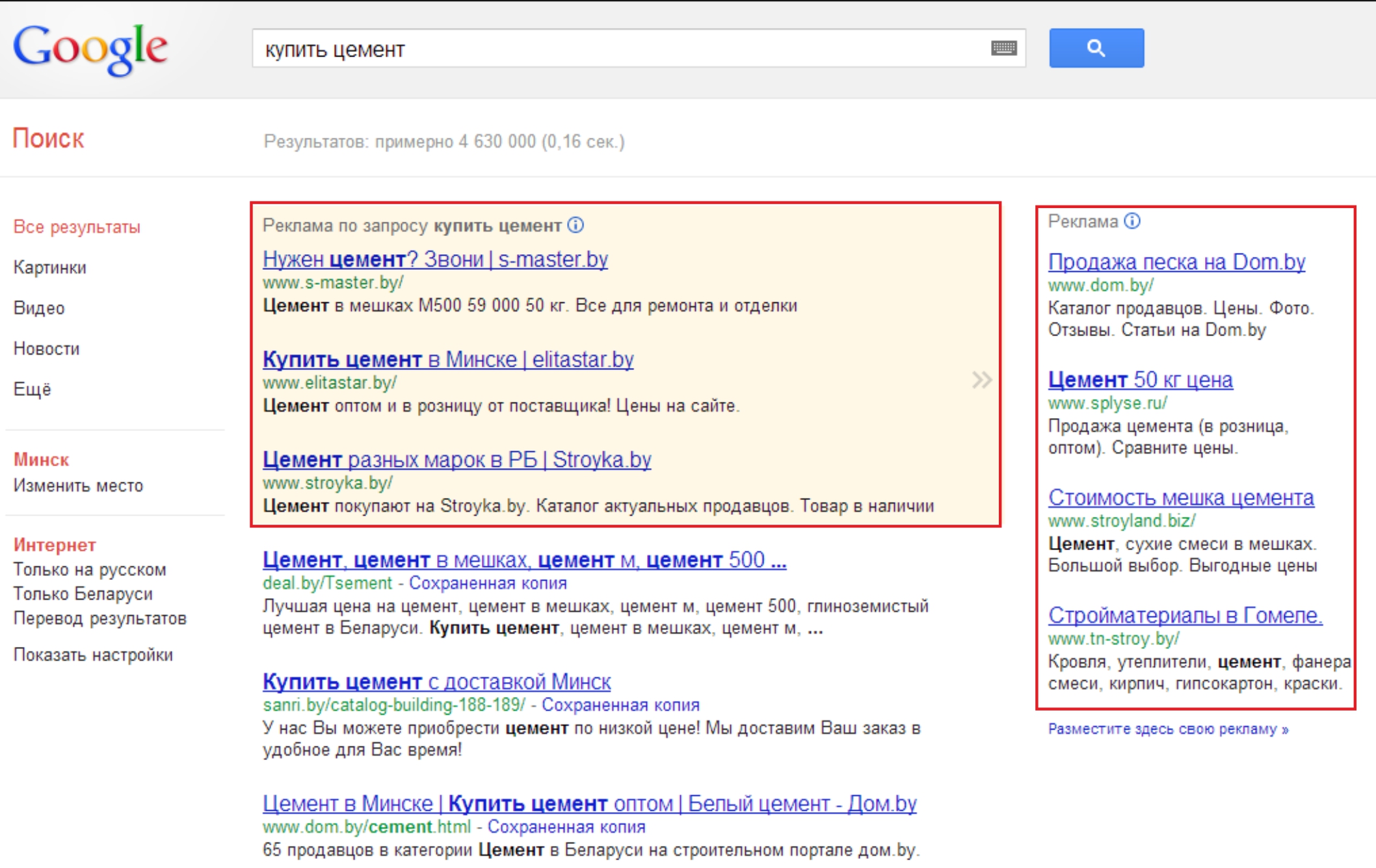
Task: Open result Цемент в Минске | Купить цемент оптом Дом.by
Action: click(589, 804)
